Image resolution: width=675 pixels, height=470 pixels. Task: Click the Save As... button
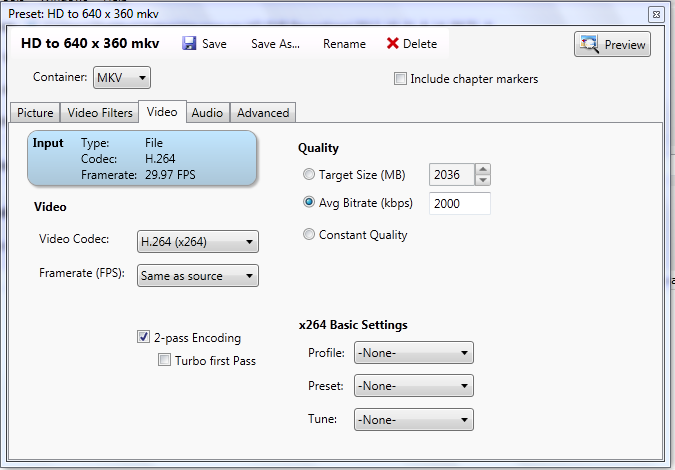(275, 44)
